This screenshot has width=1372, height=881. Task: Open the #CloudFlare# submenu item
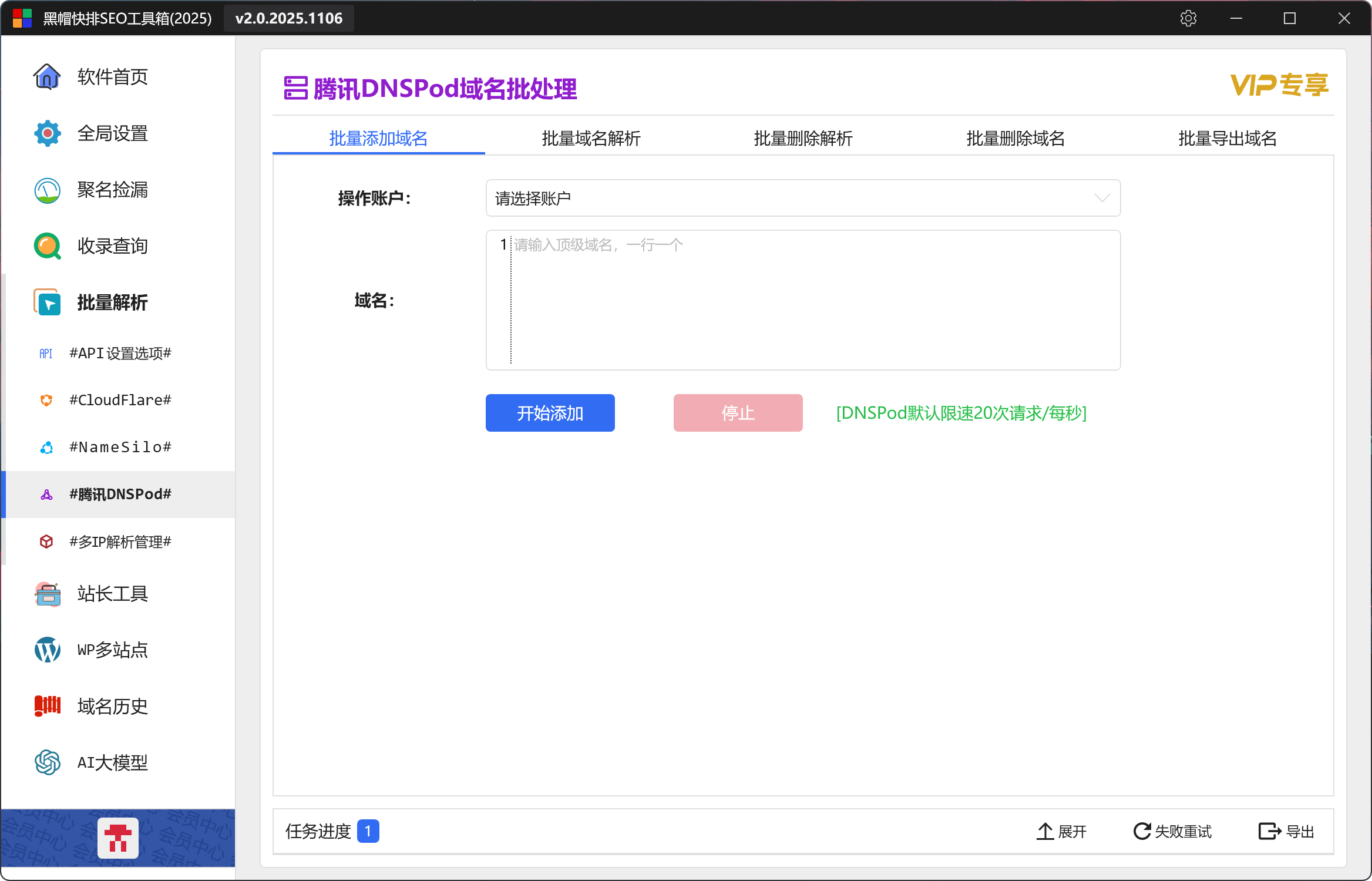[120, 400]
